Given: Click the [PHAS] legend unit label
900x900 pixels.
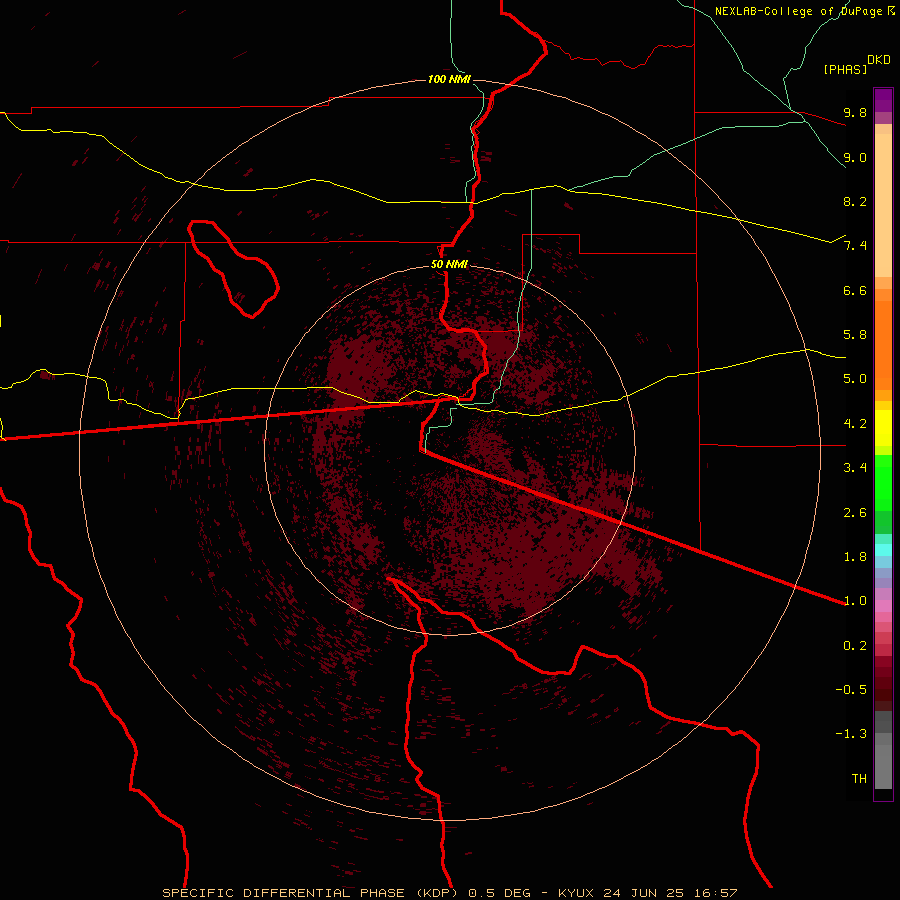Looking at the screenshot, I should pos(845,69).
